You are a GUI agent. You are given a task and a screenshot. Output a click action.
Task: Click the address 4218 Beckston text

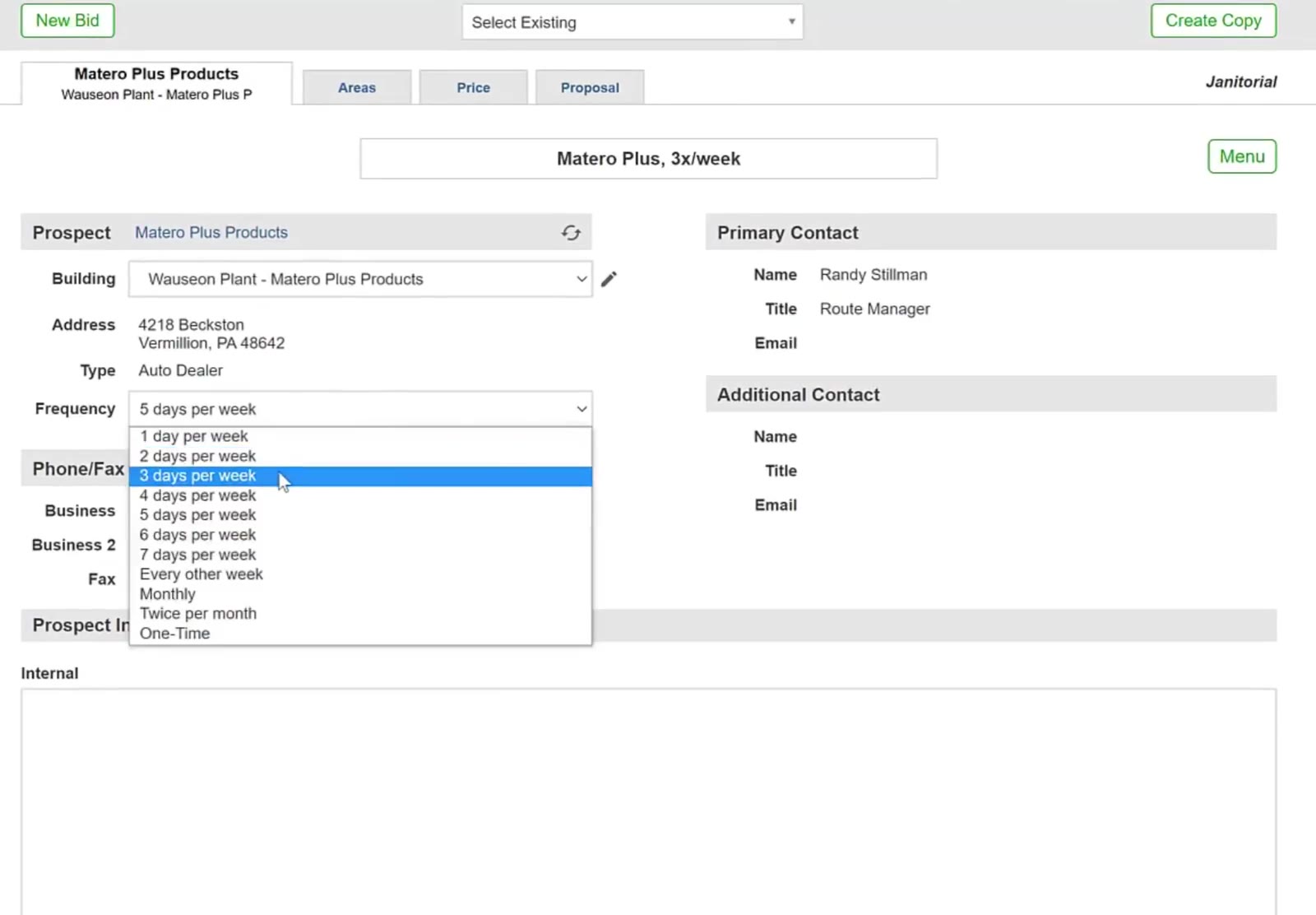point(191,325)
